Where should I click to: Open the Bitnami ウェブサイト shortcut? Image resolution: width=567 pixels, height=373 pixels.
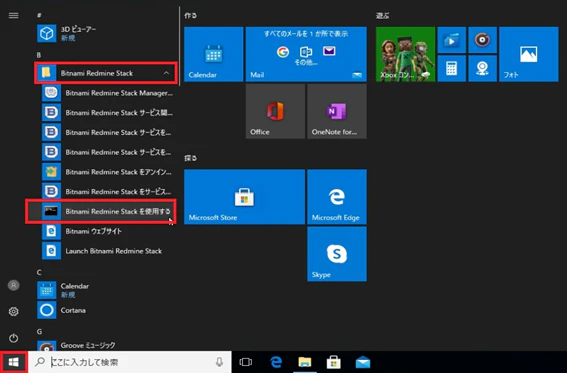point(108,231)
